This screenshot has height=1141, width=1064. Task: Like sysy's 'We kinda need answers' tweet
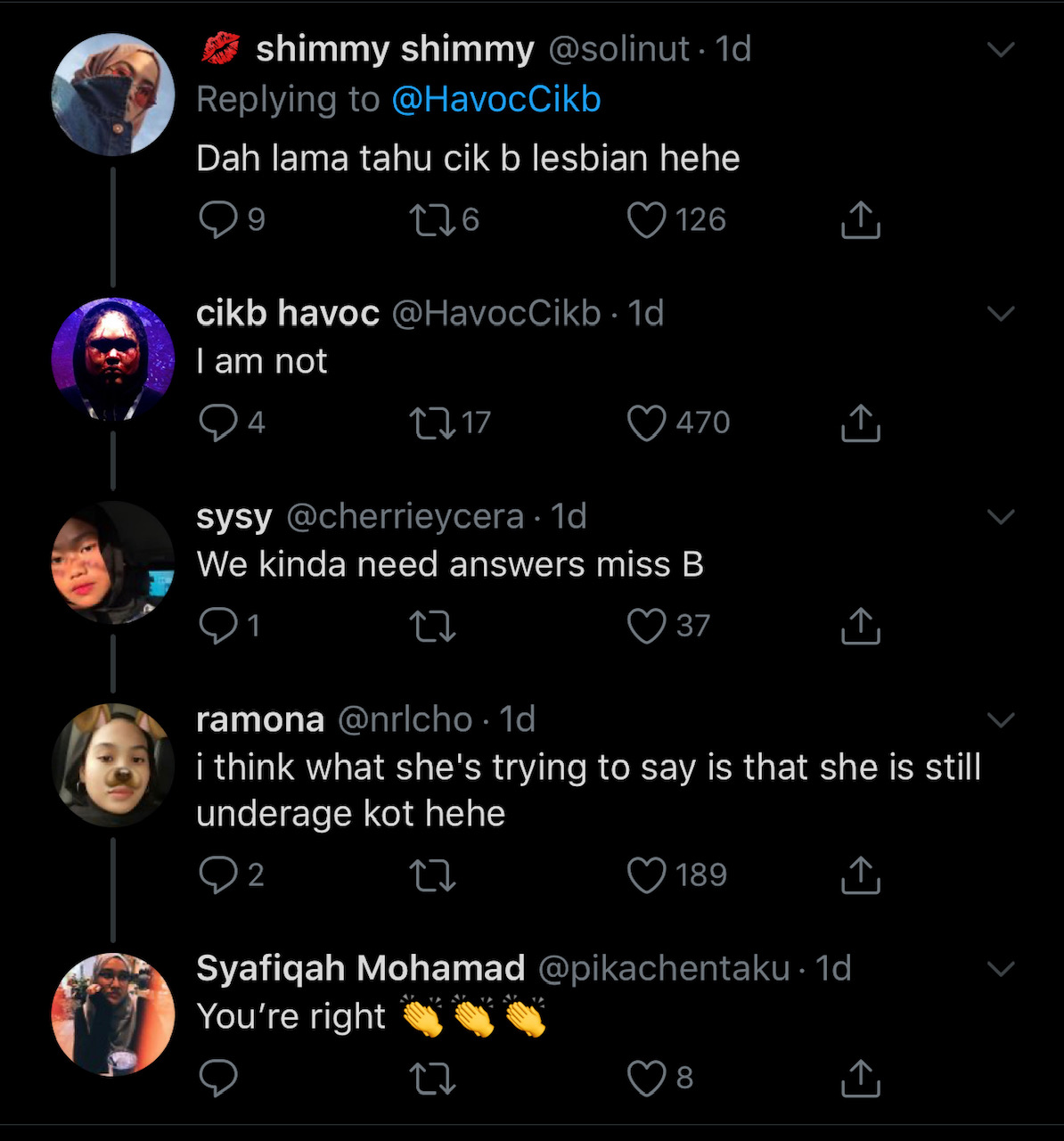647,626
